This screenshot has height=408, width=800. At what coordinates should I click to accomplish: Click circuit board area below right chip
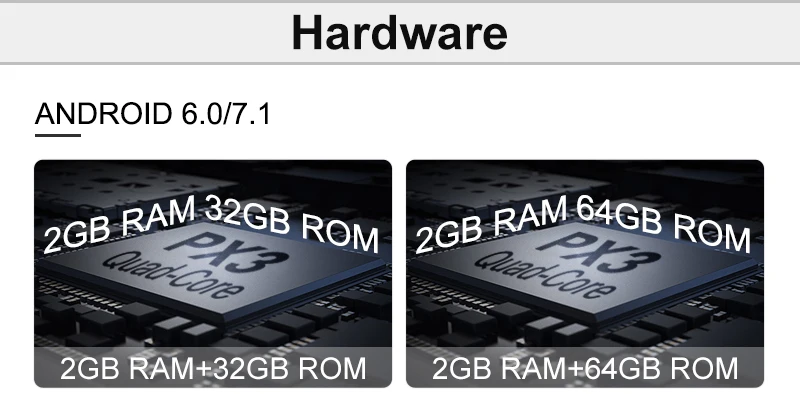click(x=585, y=332)
